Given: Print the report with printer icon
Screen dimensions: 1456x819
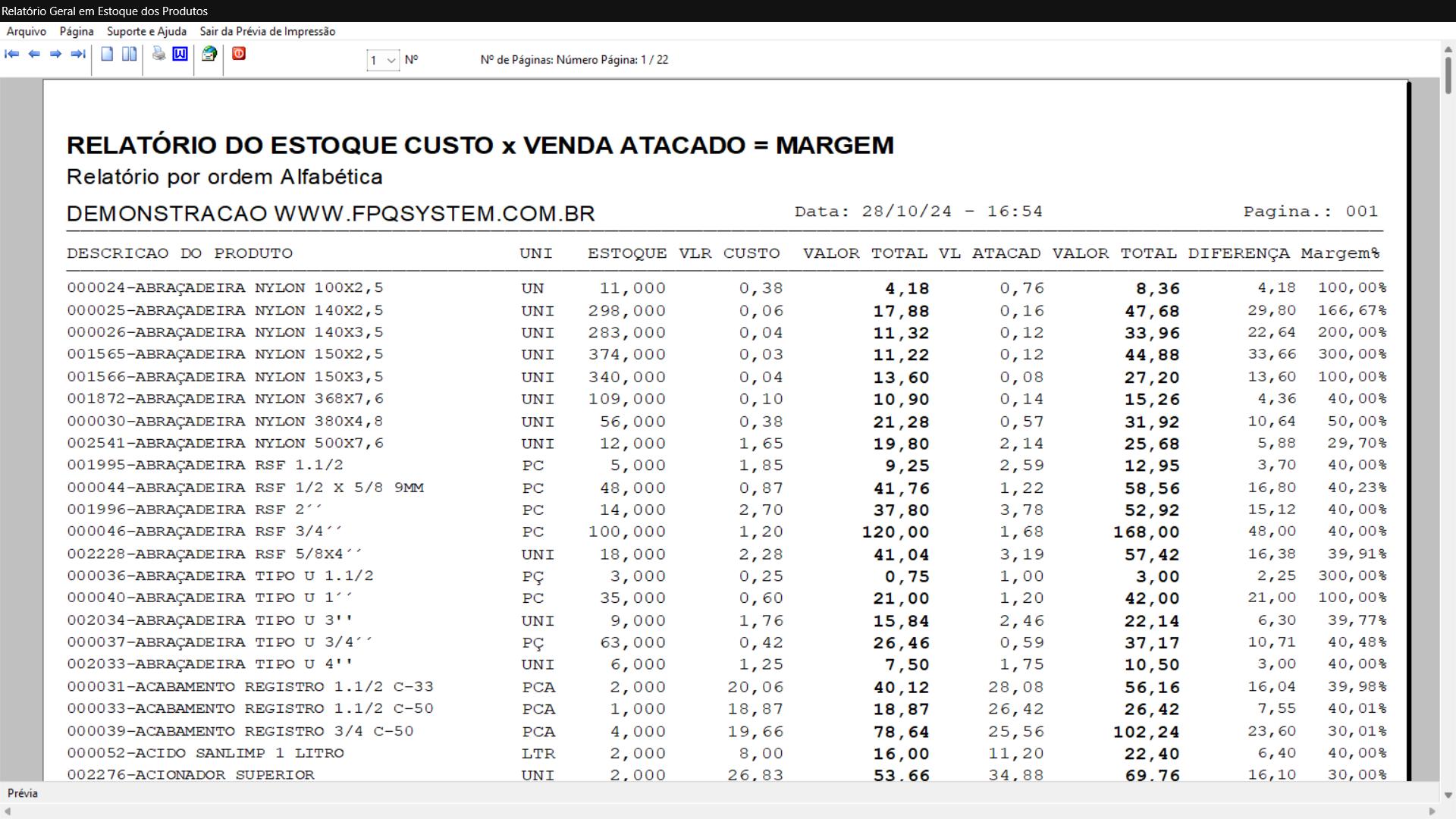Looking at the screenshot, I should click(158, 54).
